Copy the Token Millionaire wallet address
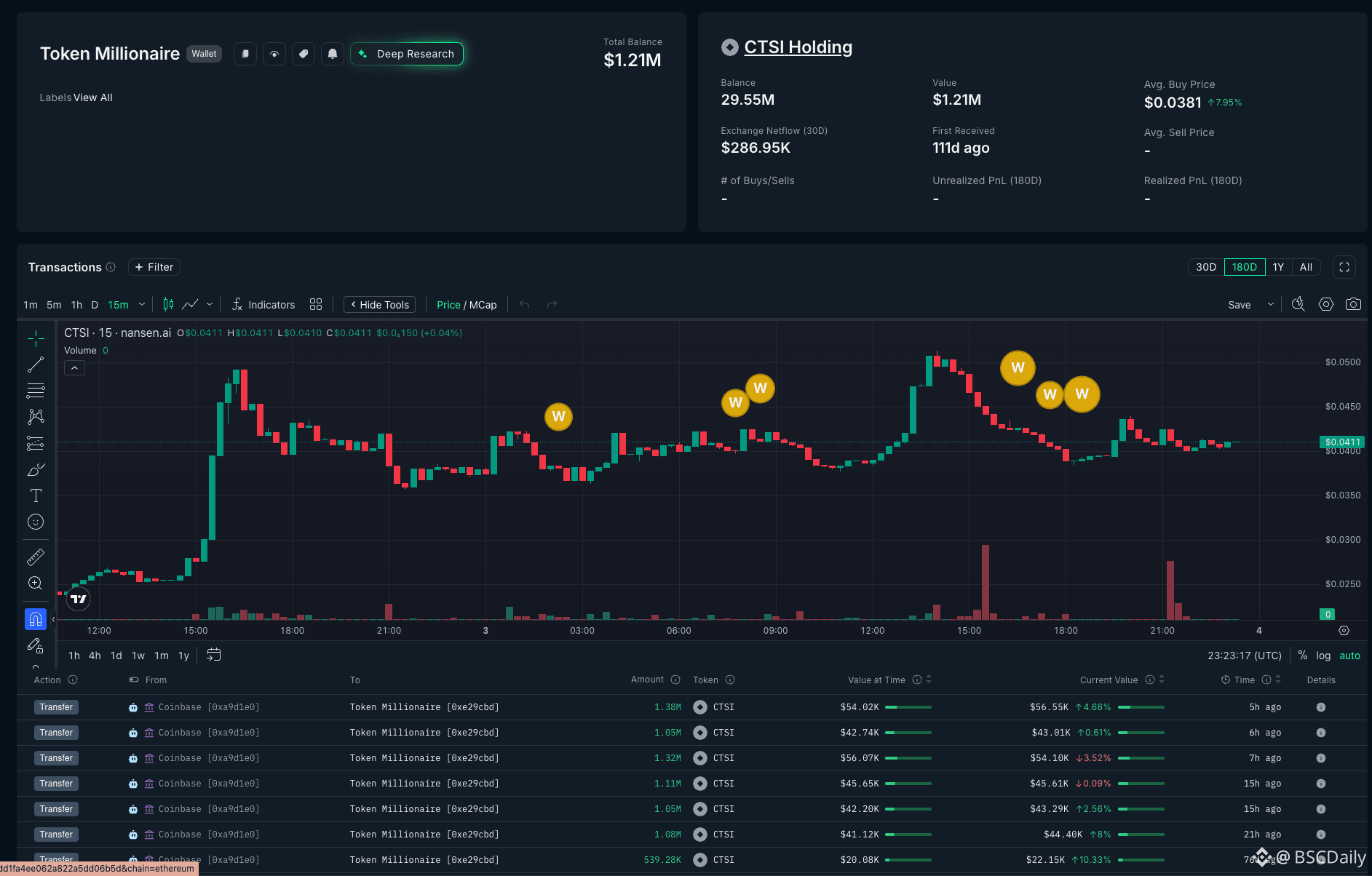Viewport: 1372px width, 876px height. pos(245,54)
